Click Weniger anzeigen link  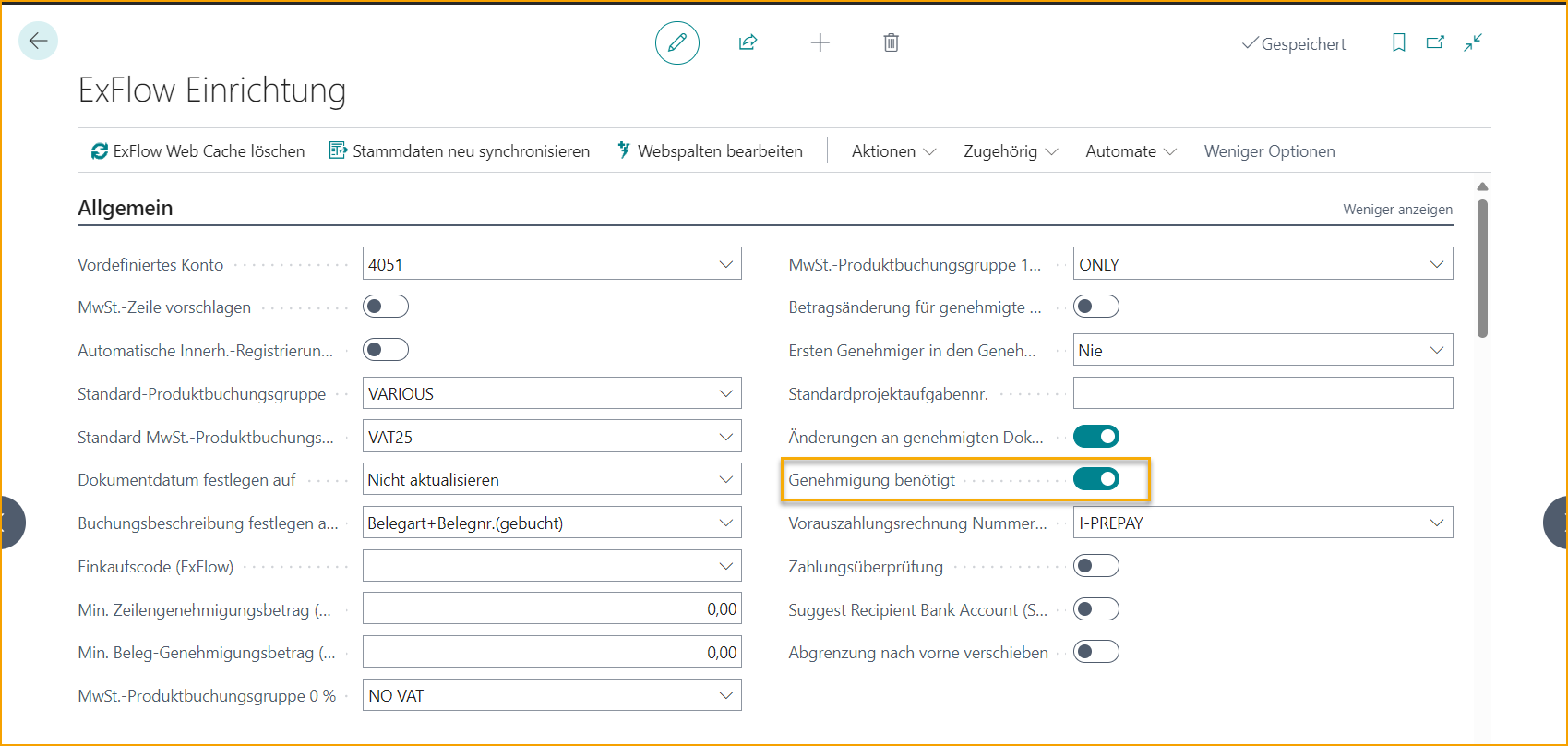click(1397, 210)
